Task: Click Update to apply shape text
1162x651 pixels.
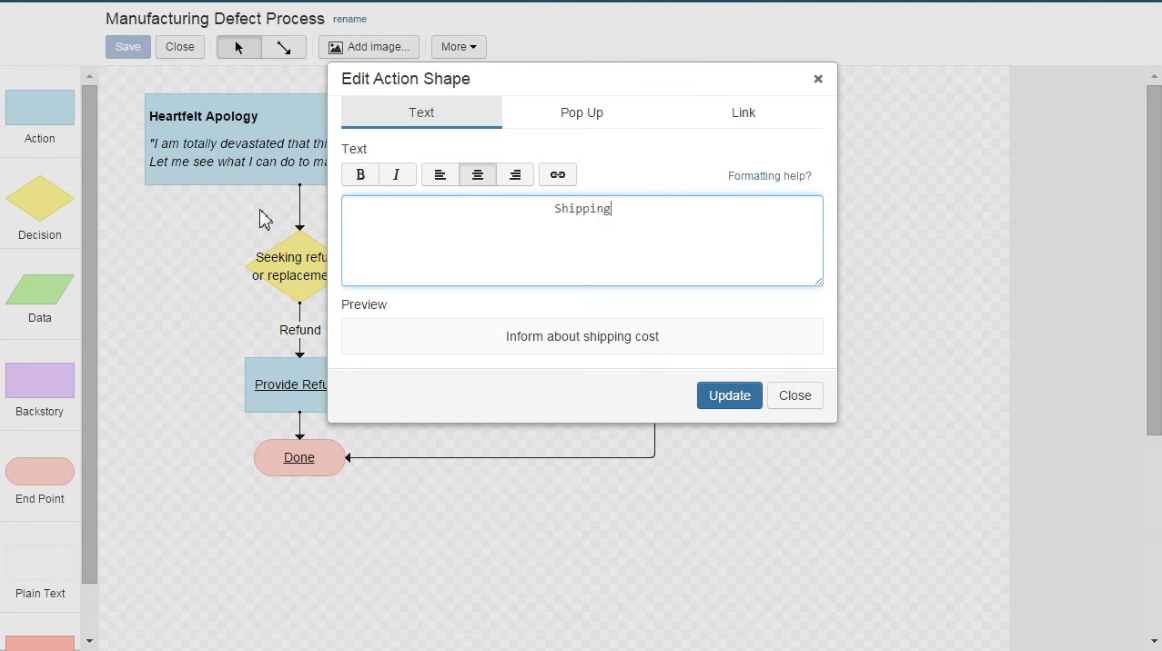Action: point(729,395)
